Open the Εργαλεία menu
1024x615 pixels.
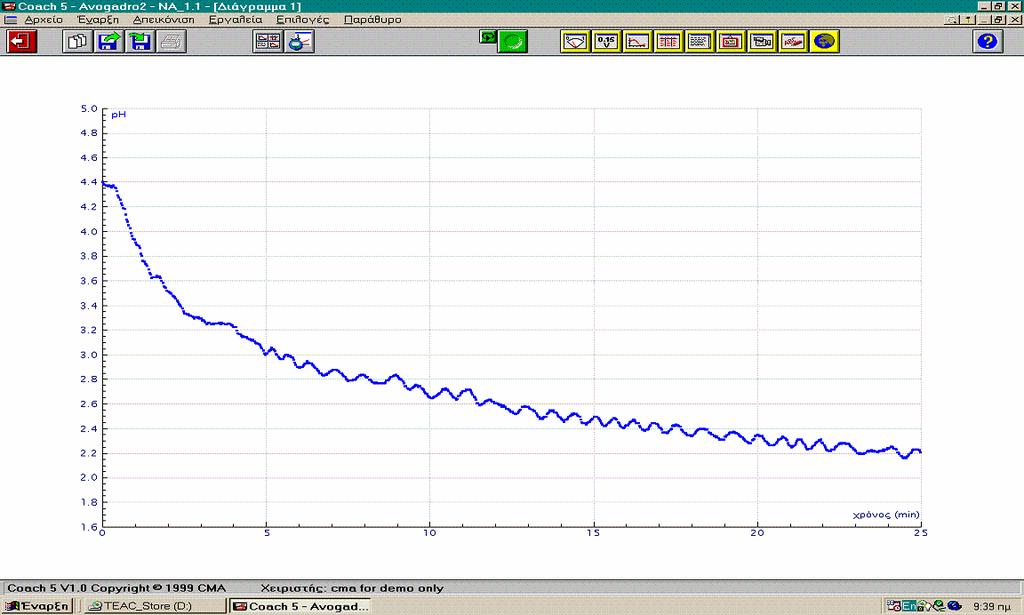(236, 20)
